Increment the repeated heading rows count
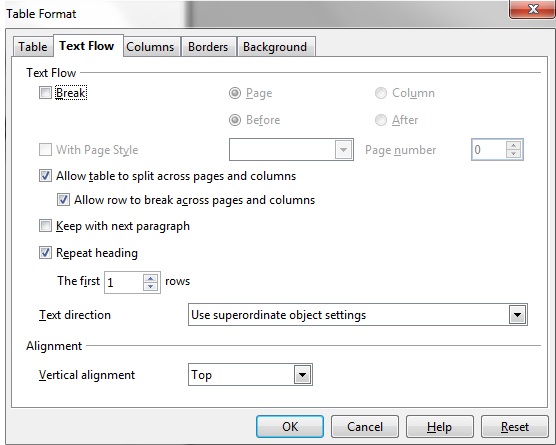 coord(150,278)
